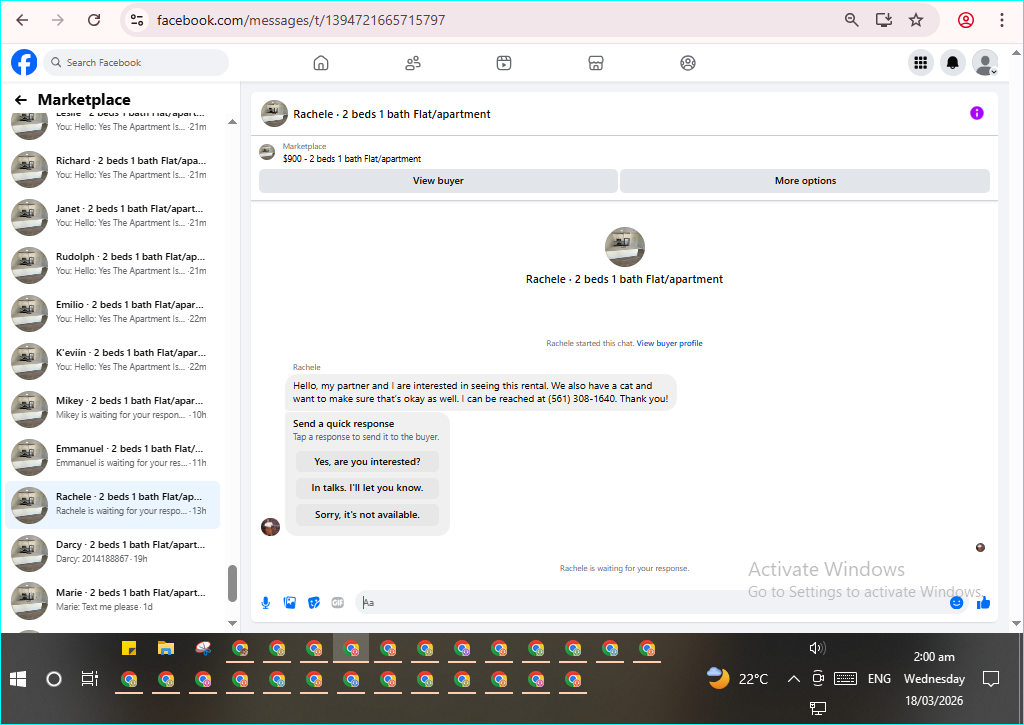Attach a photo using the image icon
Viewport: 1024px width, 725px height.
click(290, 602)
